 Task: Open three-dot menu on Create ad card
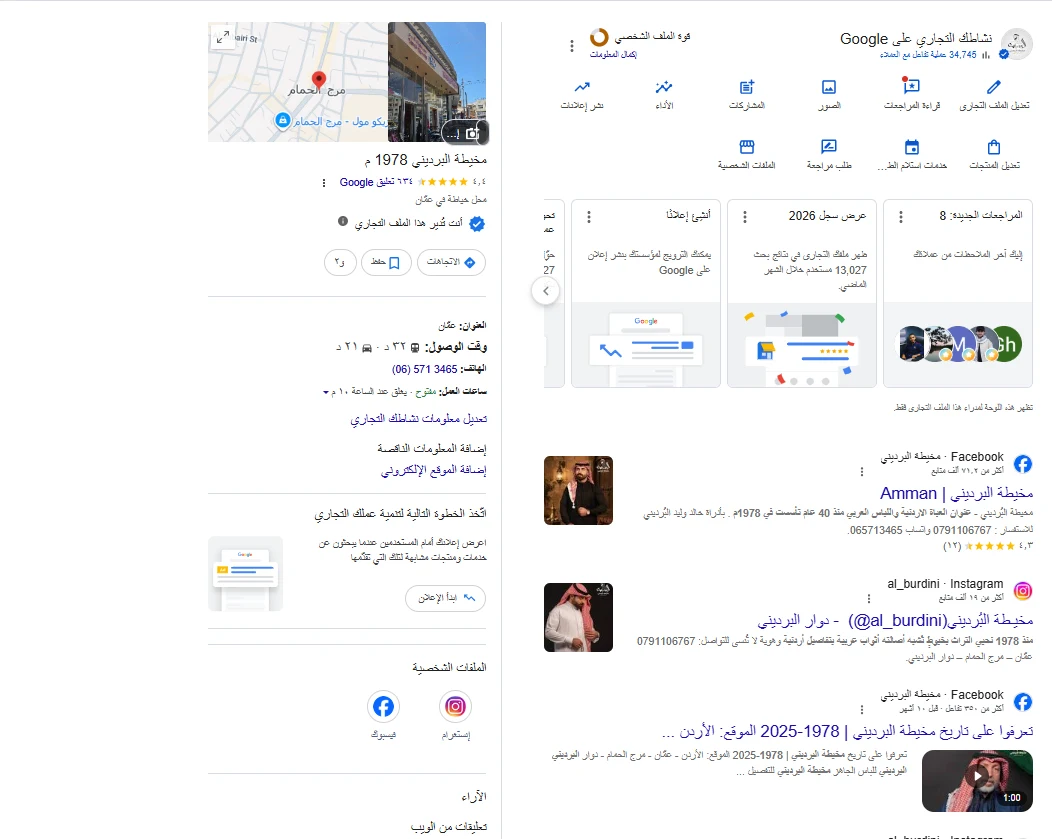point(589,217)
